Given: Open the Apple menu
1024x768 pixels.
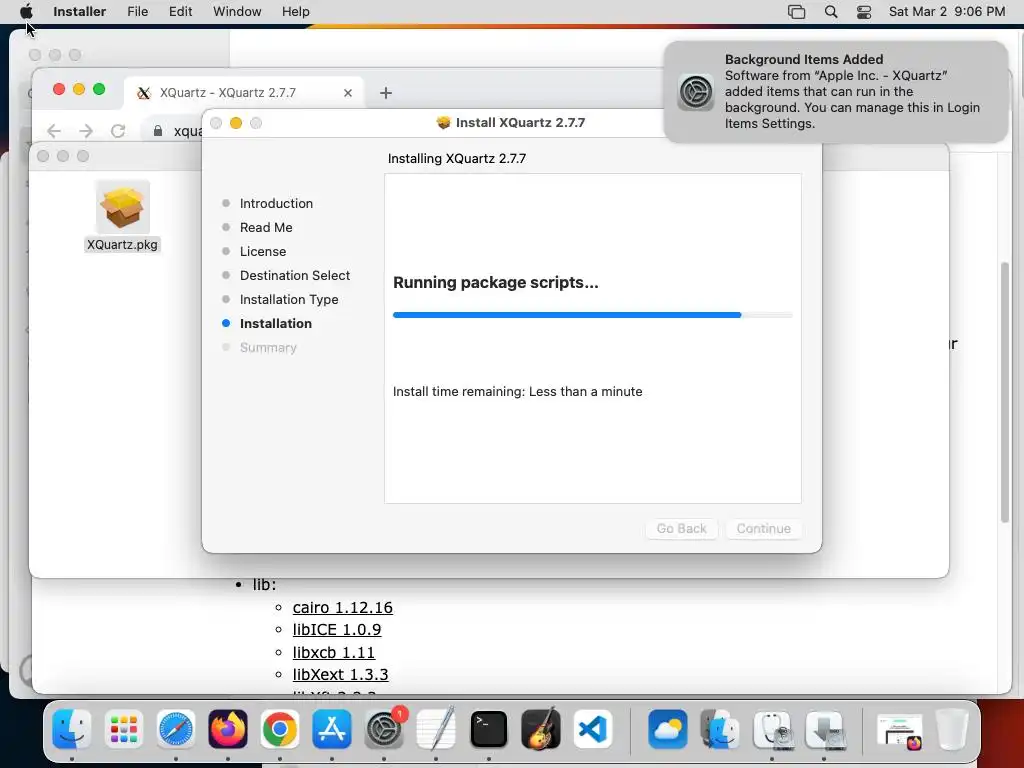Looking at the screenshot, I should [x=26, y=12].
